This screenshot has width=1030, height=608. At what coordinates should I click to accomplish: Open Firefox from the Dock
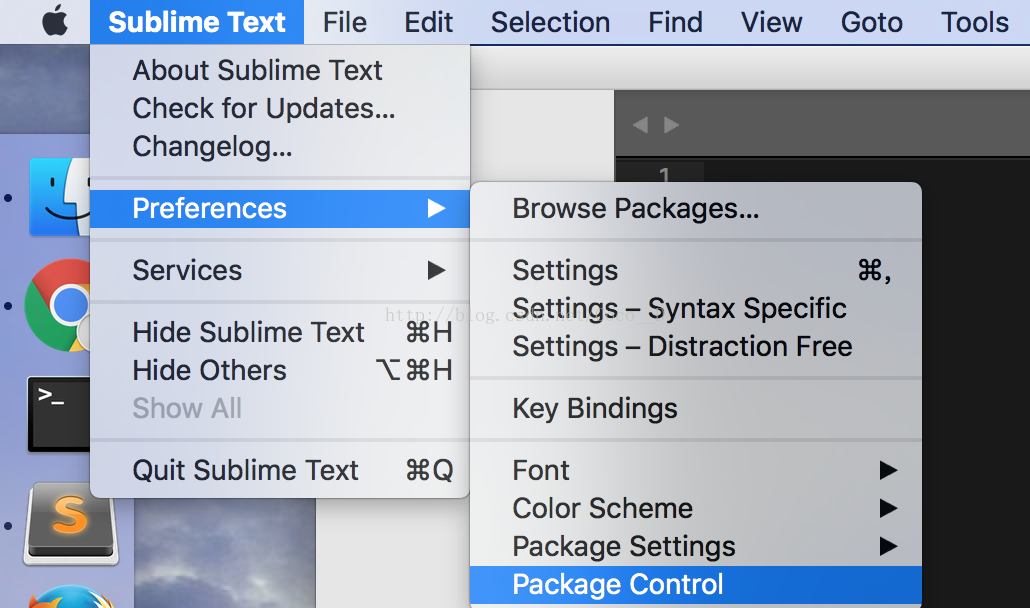pos(71,596)
